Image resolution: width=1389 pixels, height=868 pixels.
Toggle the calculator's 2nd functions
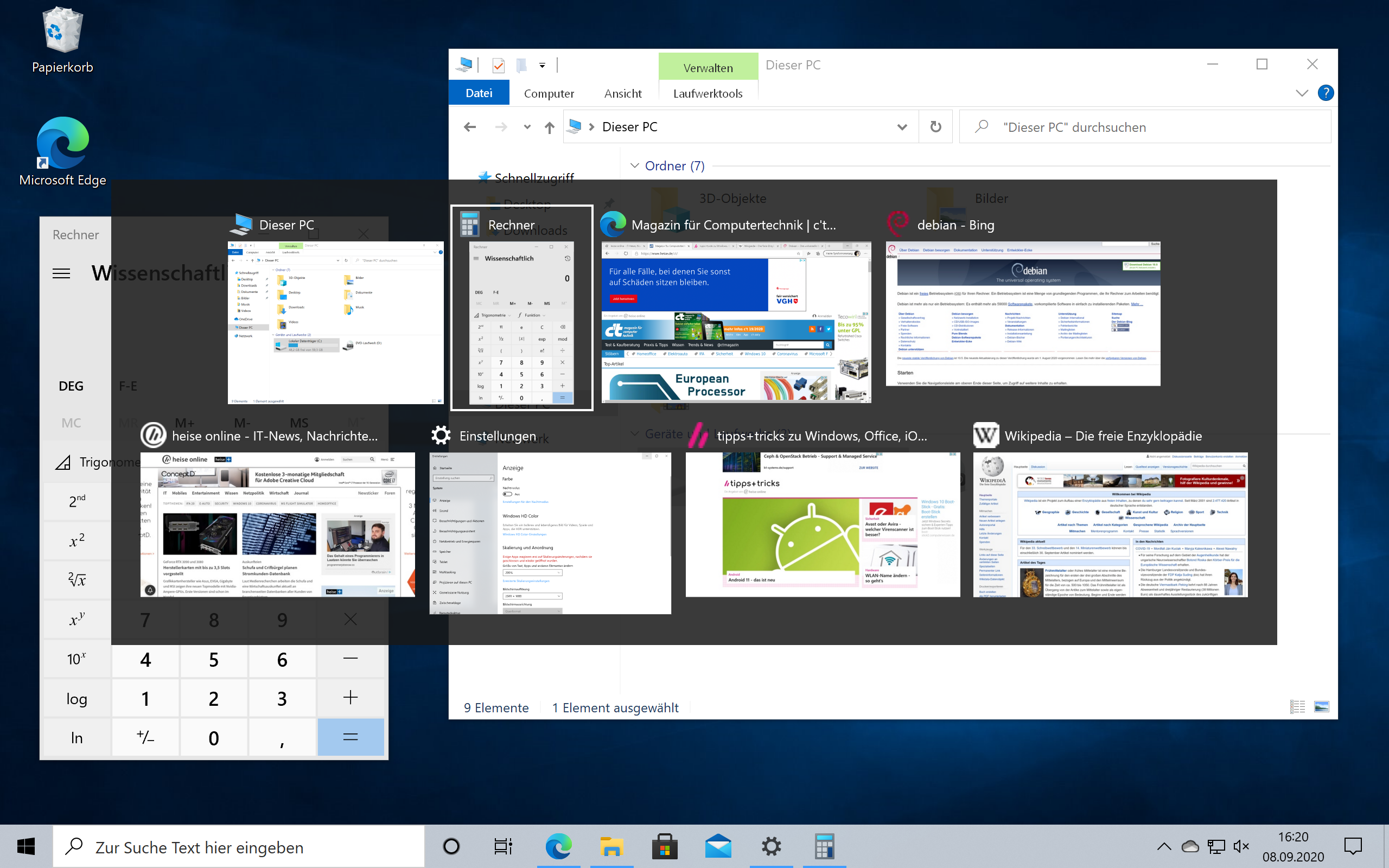point(77,500)
